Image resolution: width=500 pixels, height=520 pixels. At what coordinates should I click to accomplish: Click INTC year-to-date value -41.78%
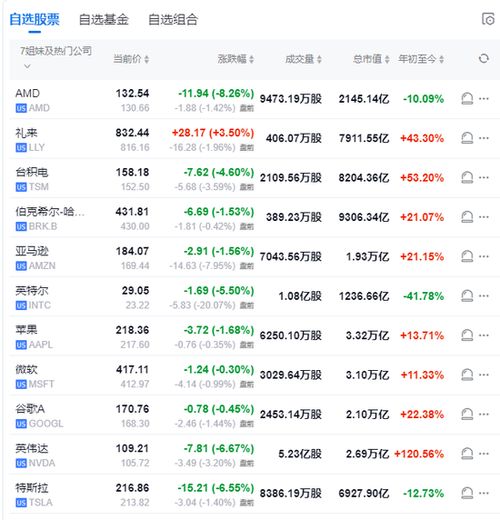[424, 296]
